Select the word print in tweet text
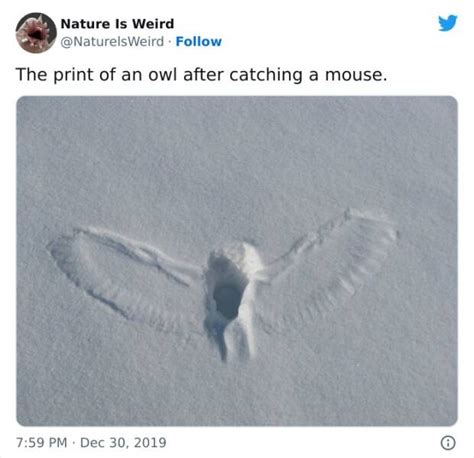 point(73,75)
